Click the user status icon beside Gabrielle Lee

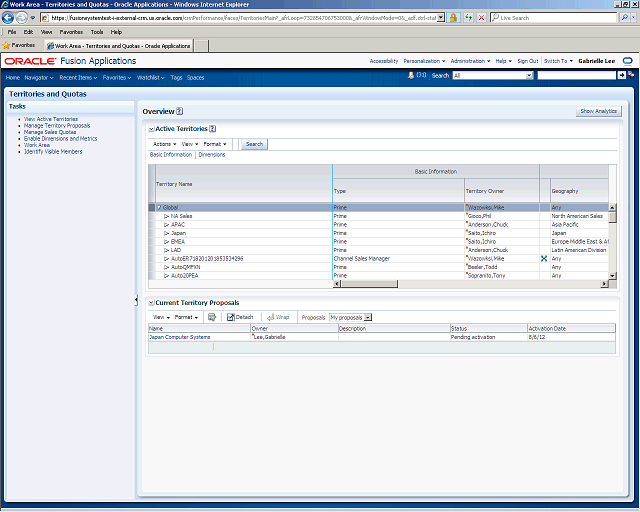coord(627,61)
